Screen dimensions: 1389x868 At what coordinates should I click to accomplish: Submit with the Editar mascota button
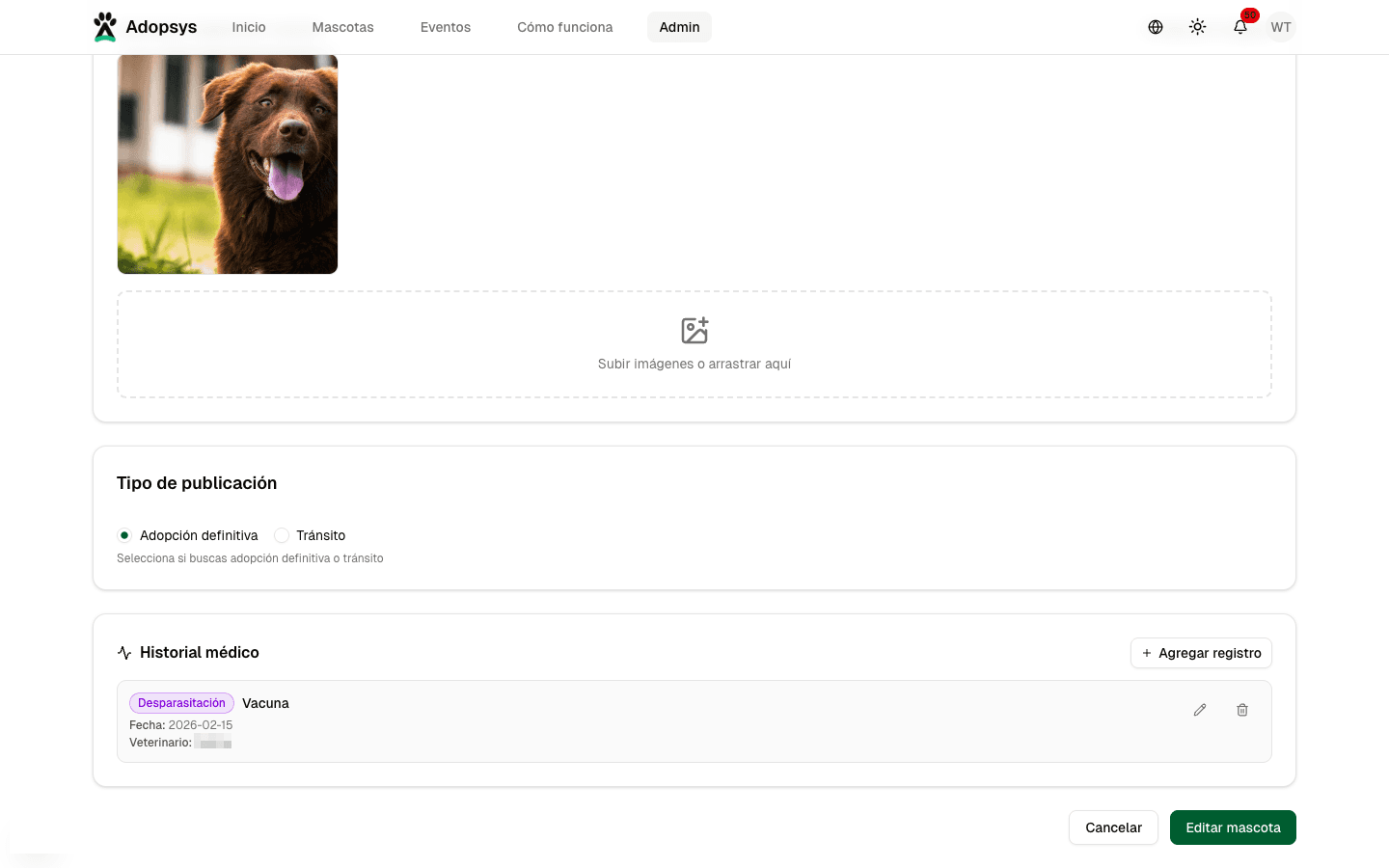coord(1233,827)
